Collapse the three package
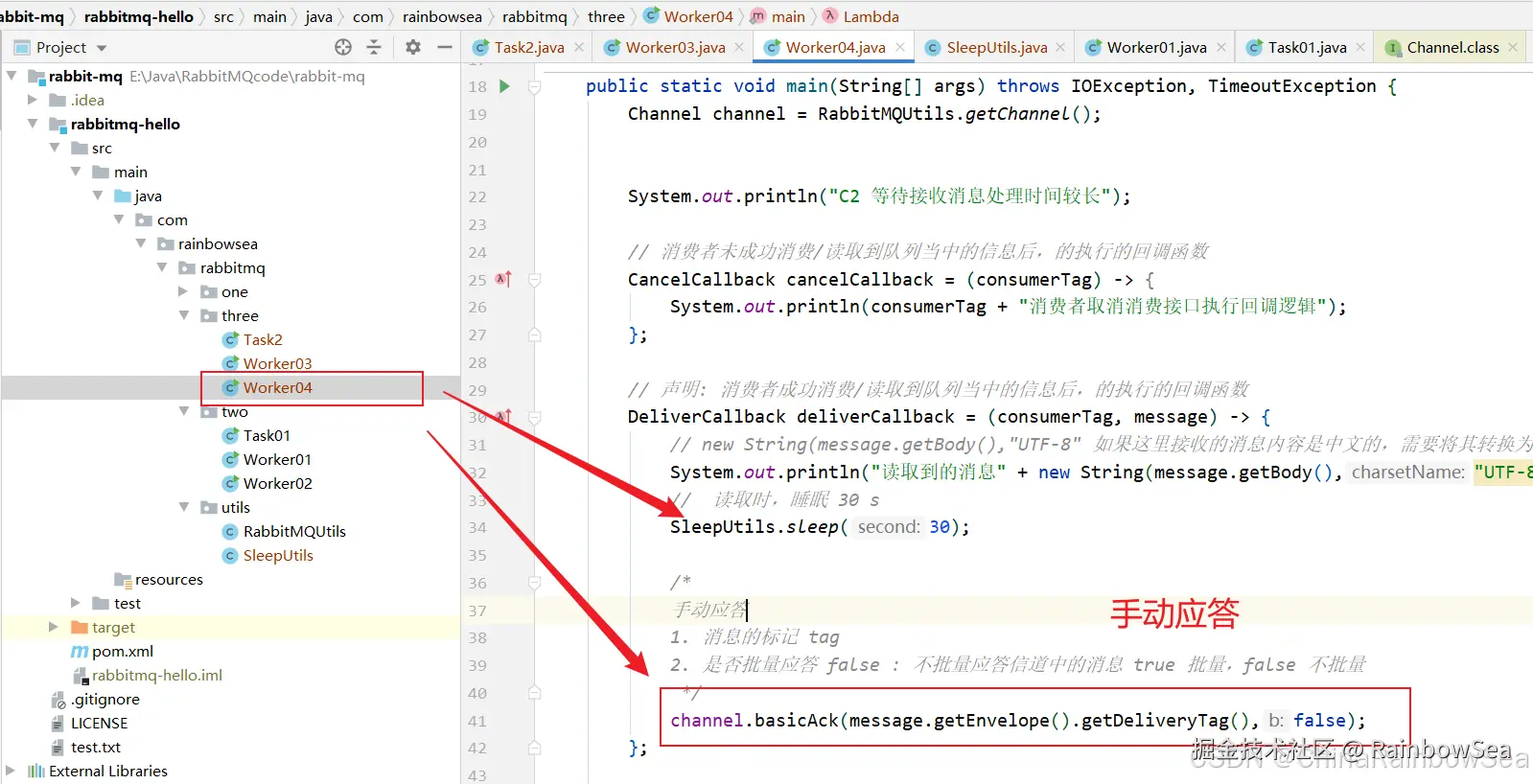The image size is (1533, 784). point(183,315)
